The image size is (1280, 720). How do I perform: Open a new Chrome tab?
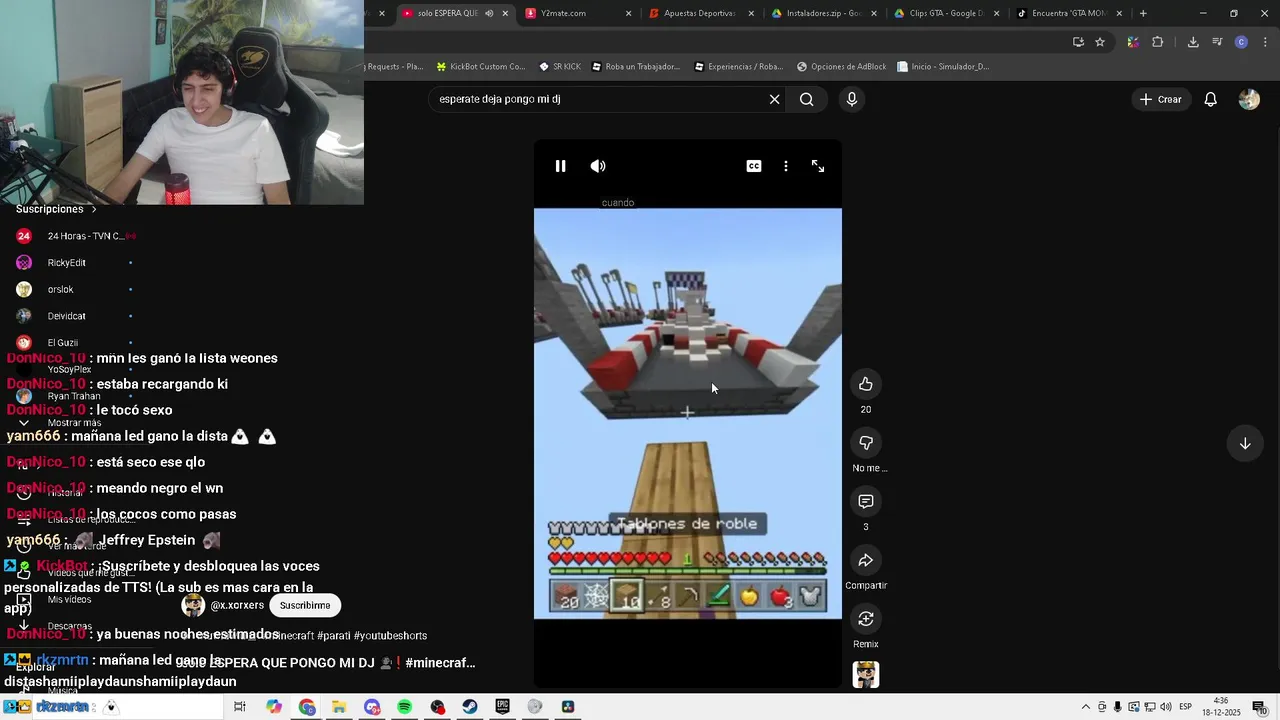[1143, 13]
